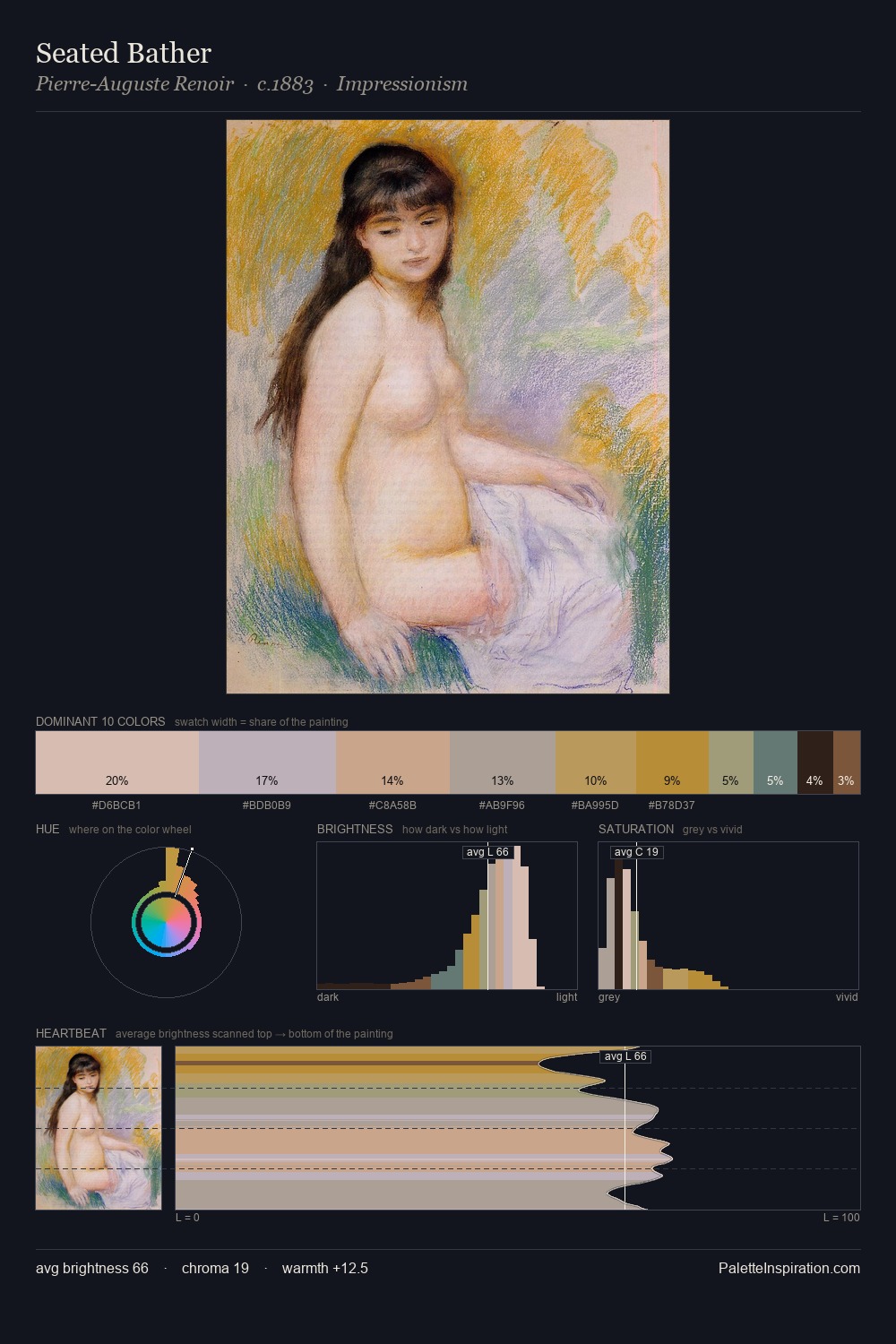
Task: Click the hex code #AB9F96
Action: [x=503, y=806]
